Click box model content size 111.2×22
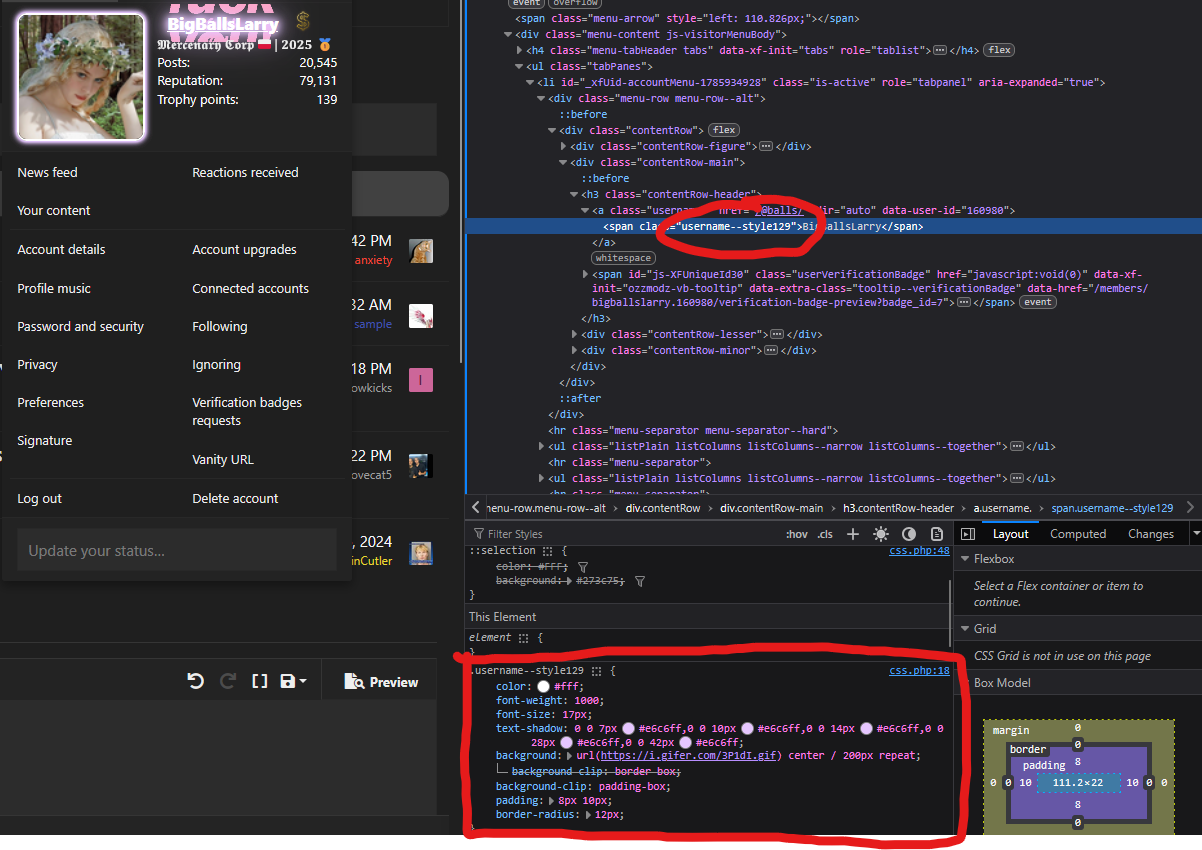The image size is (1202, 850). coord(1079,782)
